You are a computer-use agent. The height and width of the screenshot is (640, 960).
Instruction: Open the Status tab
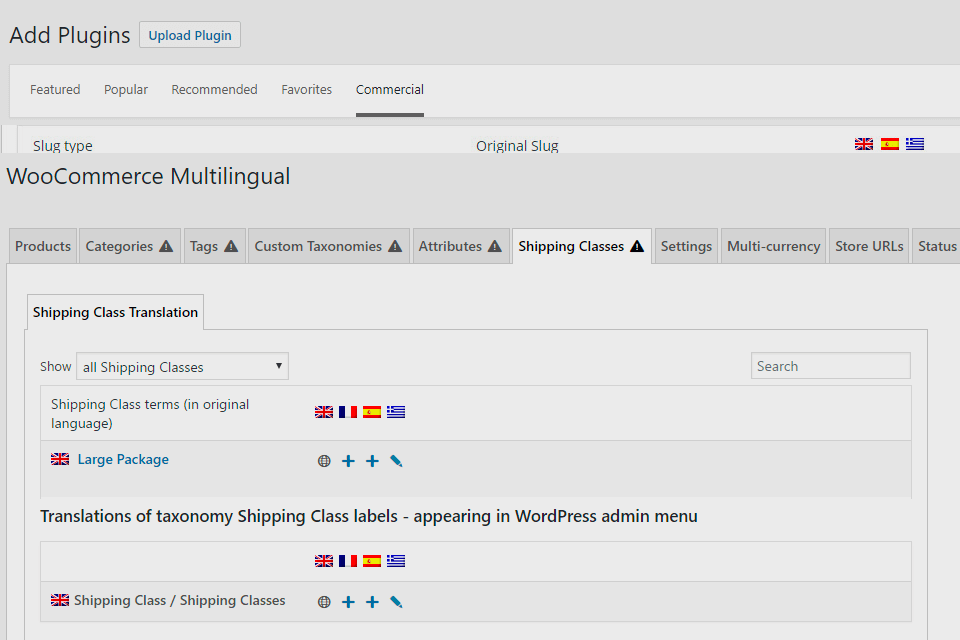click(936, 246)
